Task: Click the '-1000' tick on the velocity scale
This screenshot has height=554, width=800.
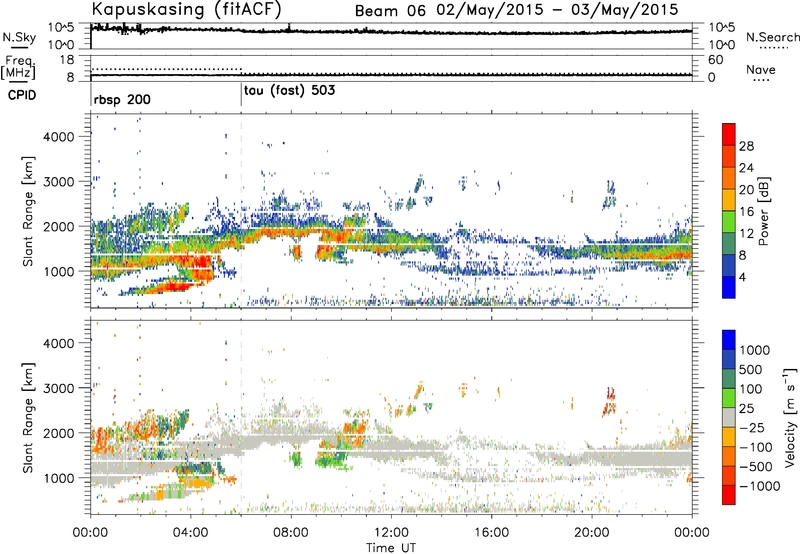Action: tap(759, 486)
